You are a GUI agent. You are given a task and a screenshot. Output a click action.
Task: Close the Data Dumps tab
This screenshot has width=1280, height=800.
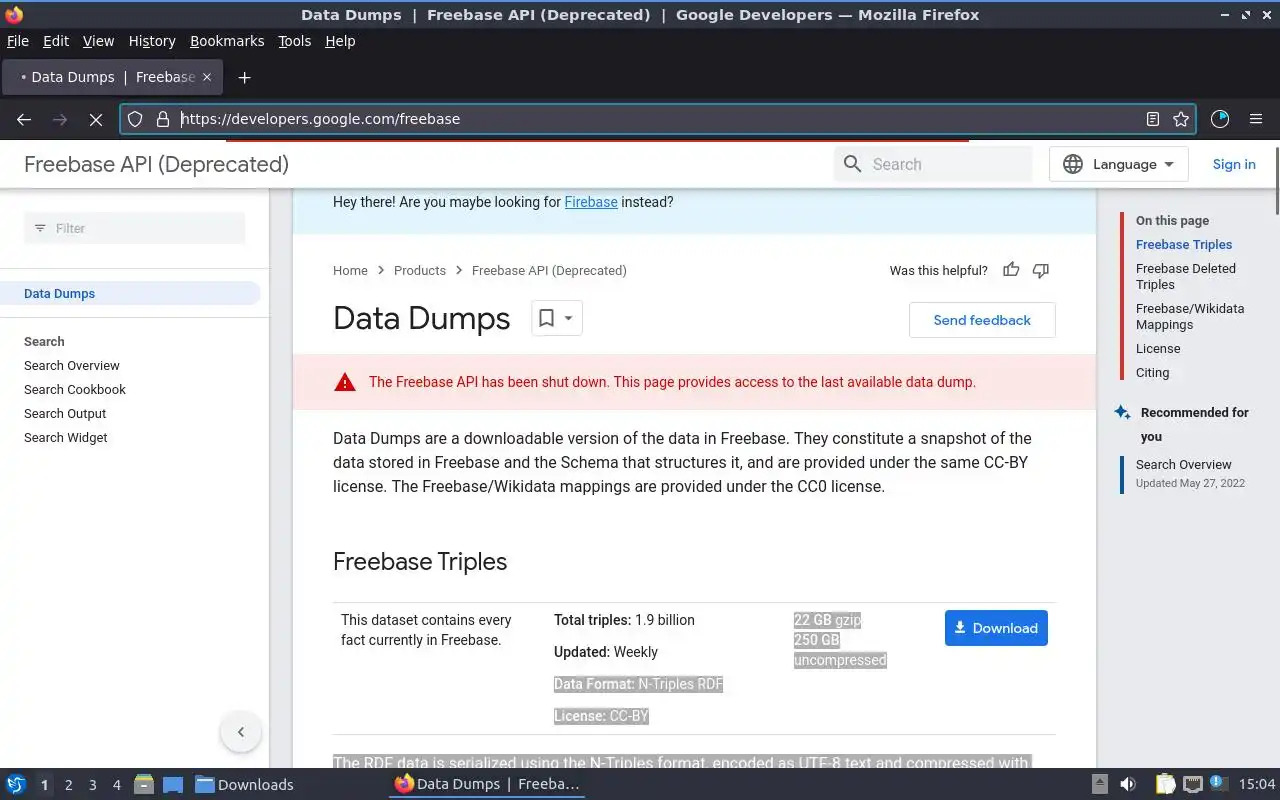207,77
